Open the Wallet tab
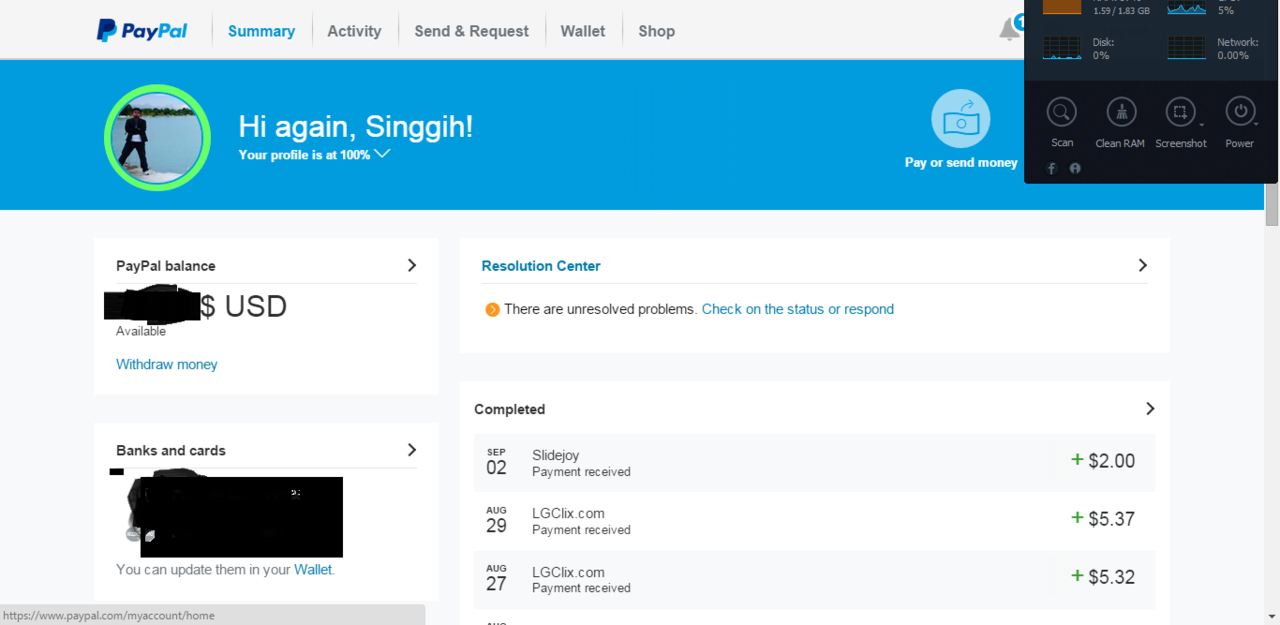The height and width of the screenshot is (625, 1280). (583, 31)
